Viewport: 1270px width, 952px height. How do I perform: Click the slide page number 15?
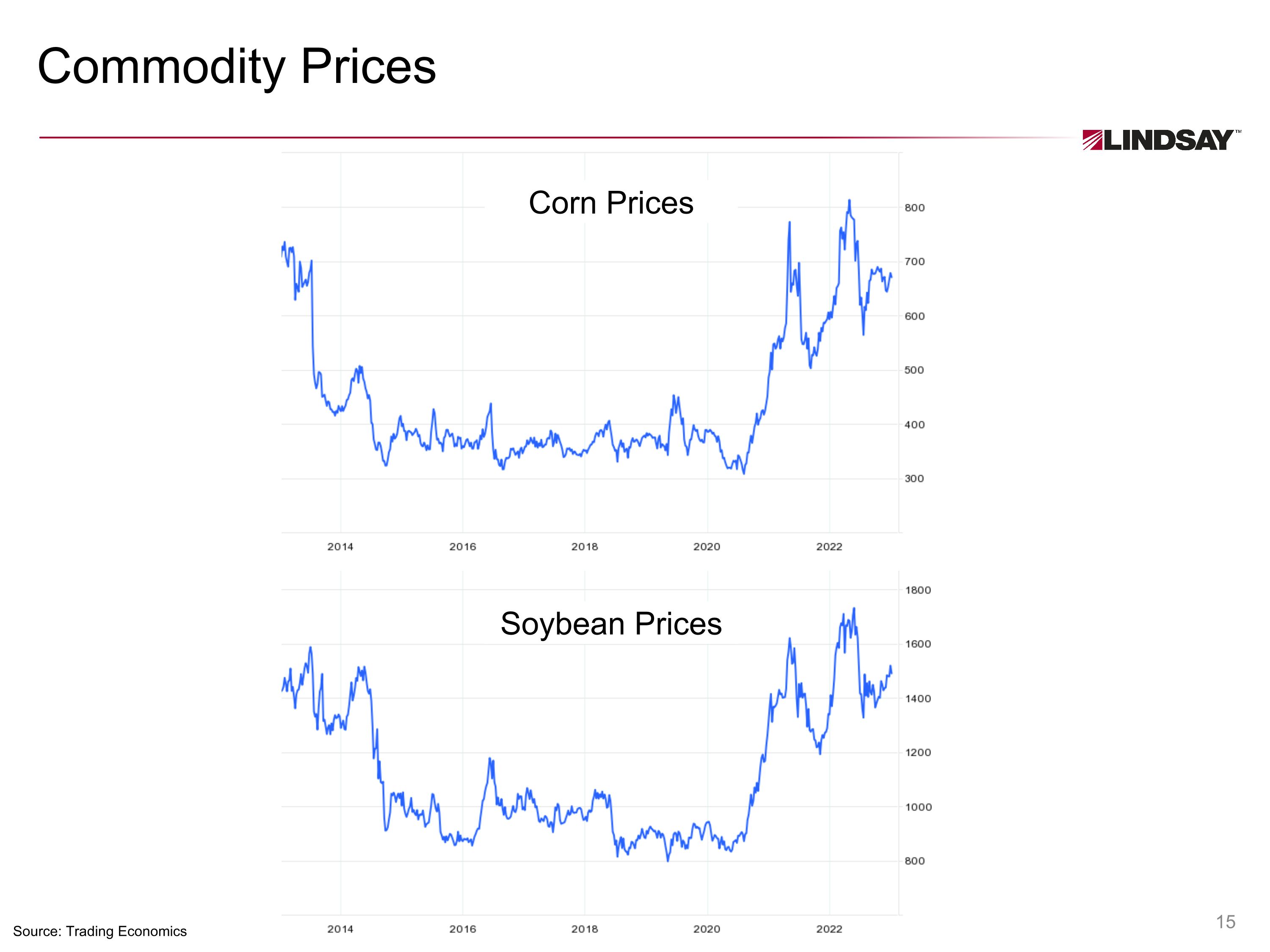(1225, 922)
